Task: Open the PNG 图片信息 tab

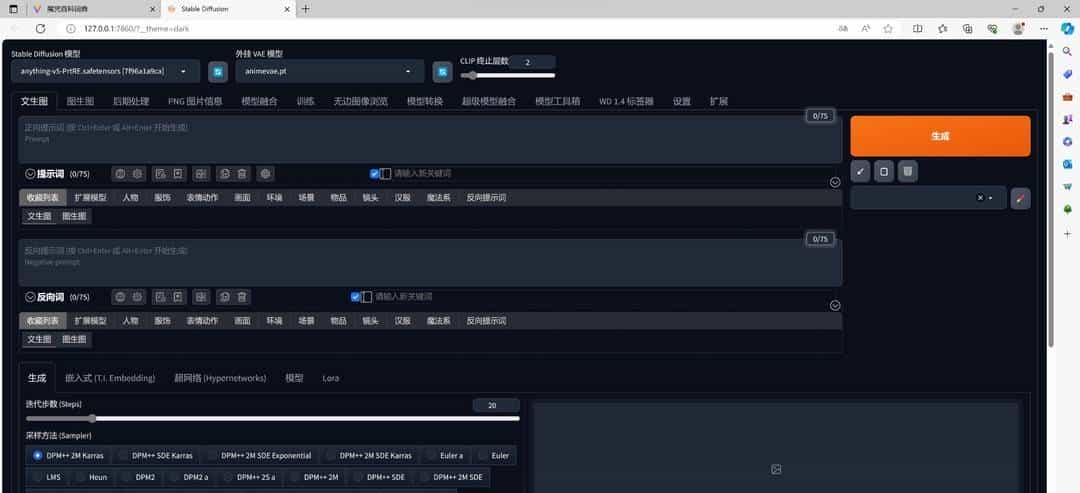Action: [x=195, y=101]
